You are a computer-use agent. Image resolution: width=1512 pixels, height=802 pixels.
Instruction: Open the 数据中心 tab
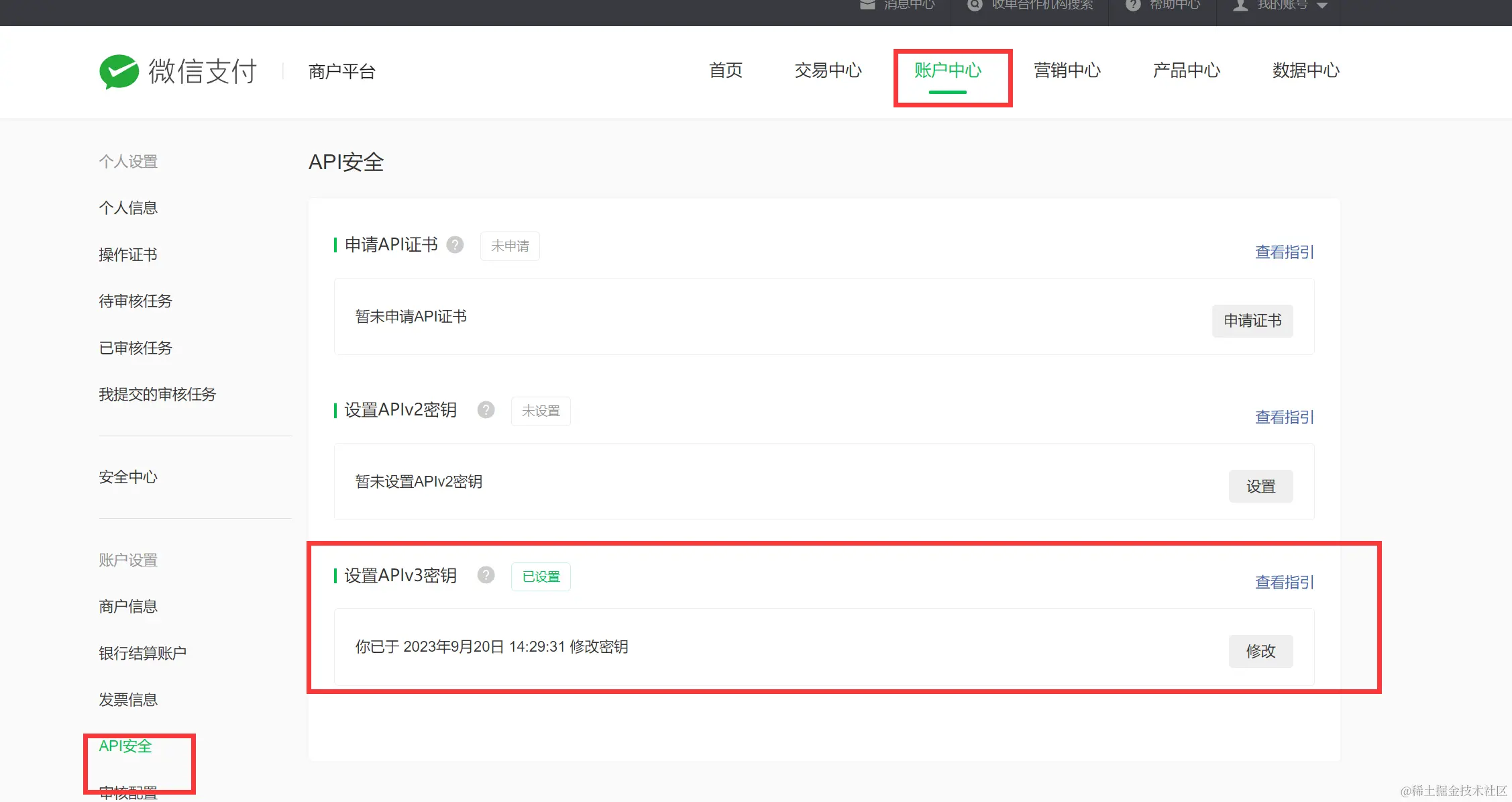(x=1305, y=70)
